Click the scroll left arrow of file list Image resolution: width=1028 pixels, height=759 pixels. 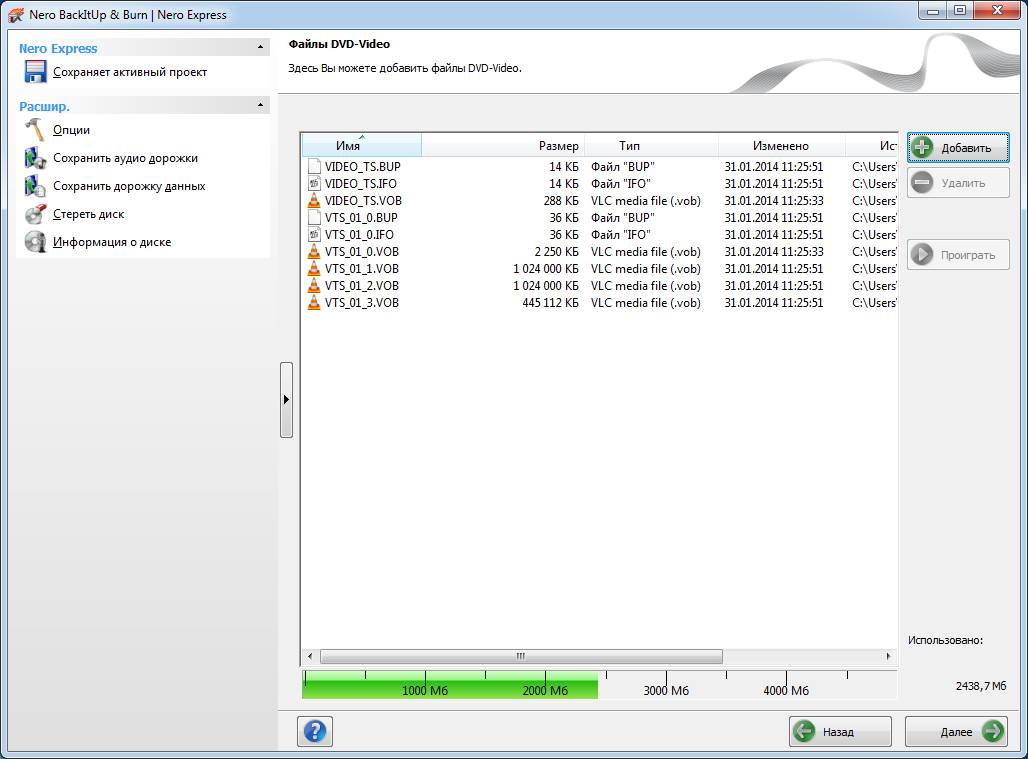(310, 656)
